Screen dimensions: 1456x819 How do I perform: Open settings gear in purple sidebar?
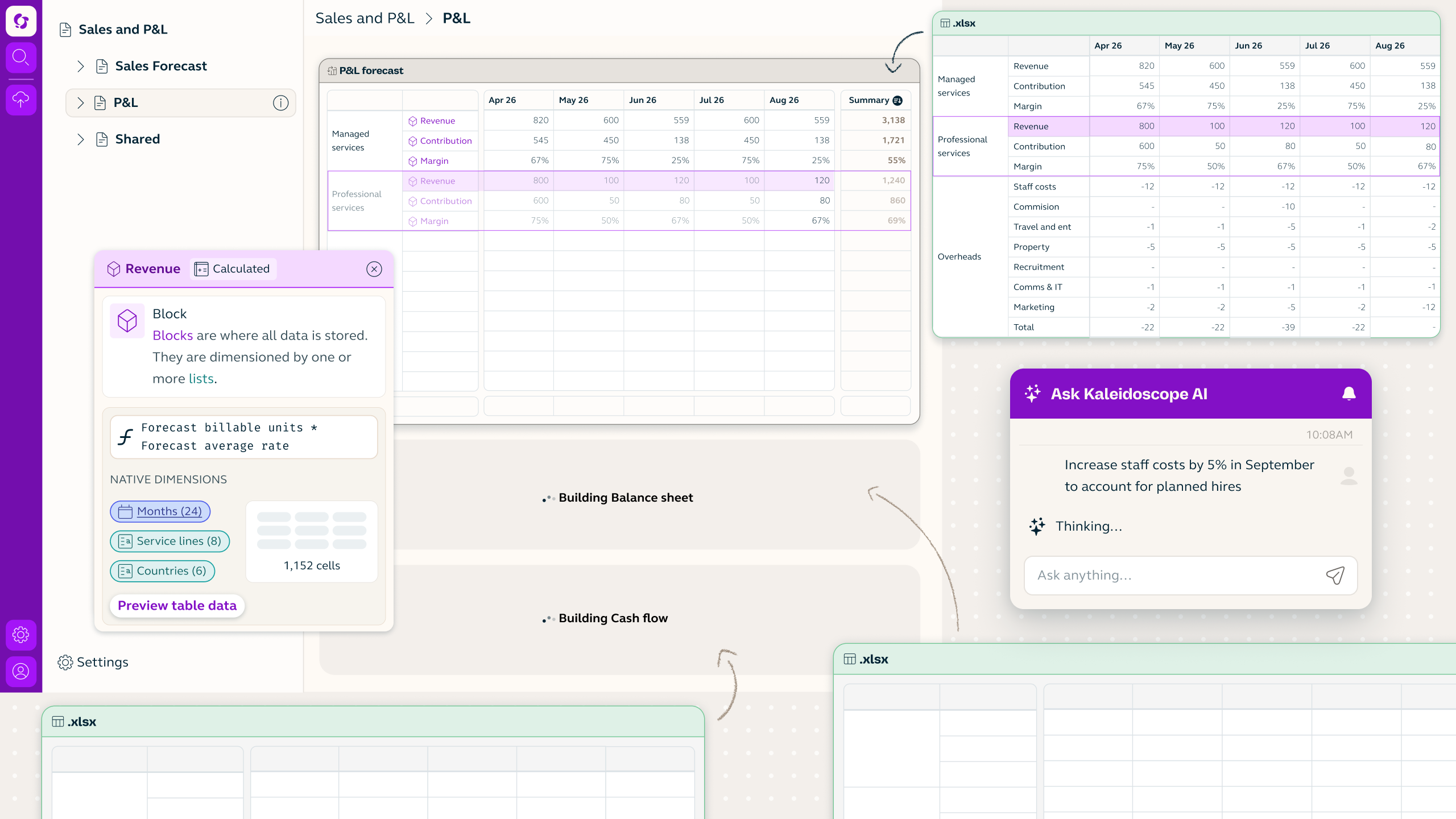click(x=21, y=635)
